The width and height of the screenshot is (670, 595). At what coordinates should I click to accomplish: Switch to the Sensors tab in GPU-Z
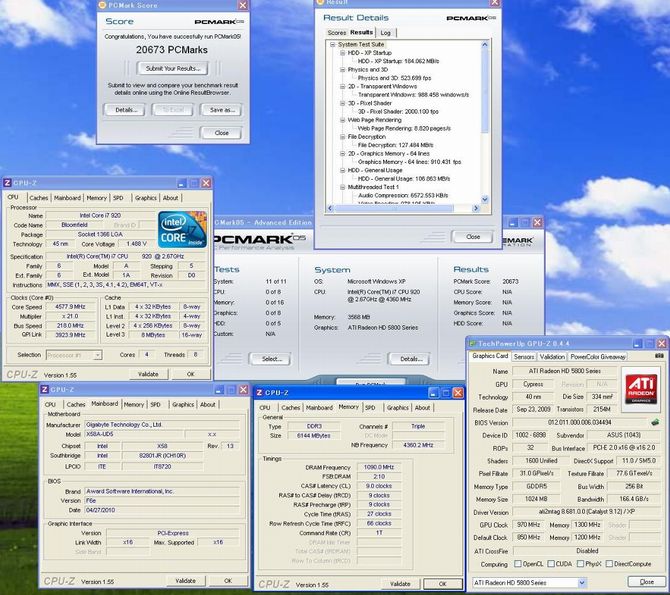coord(523,356)
